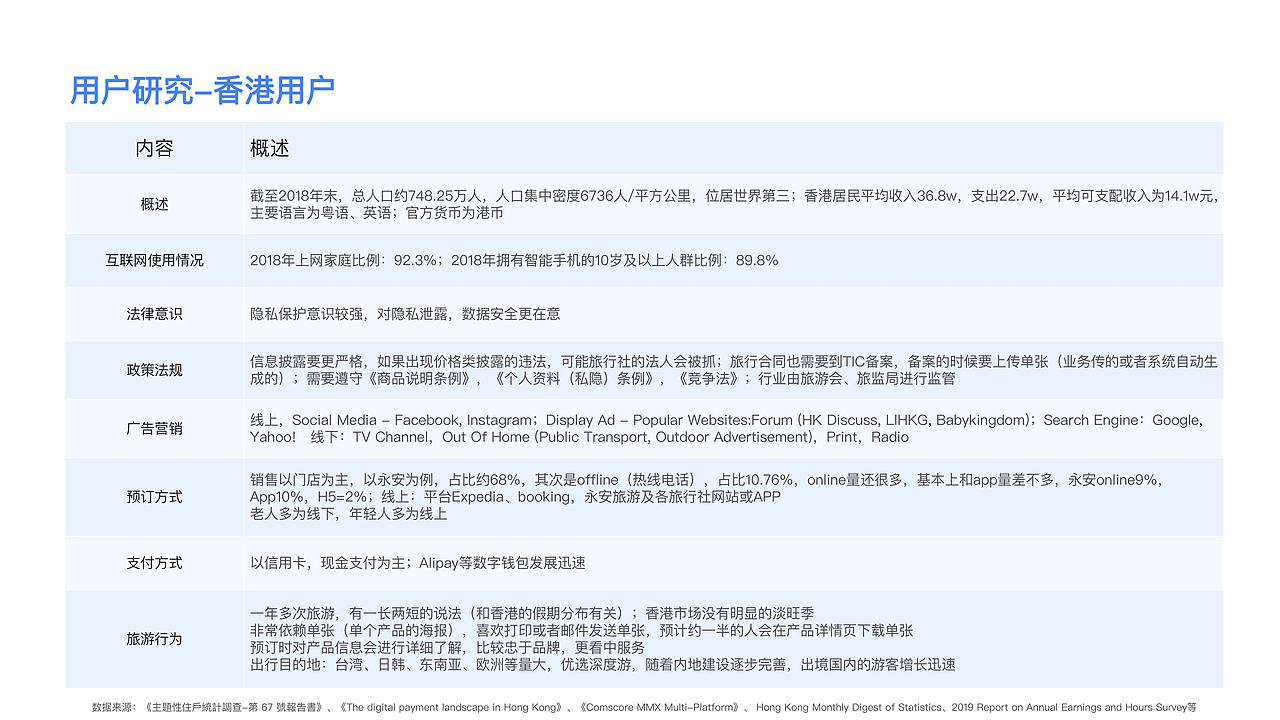Click the text '老人多为线下，年轻人多为线上'
The image size is (1280, 720).
click(349, 514)
